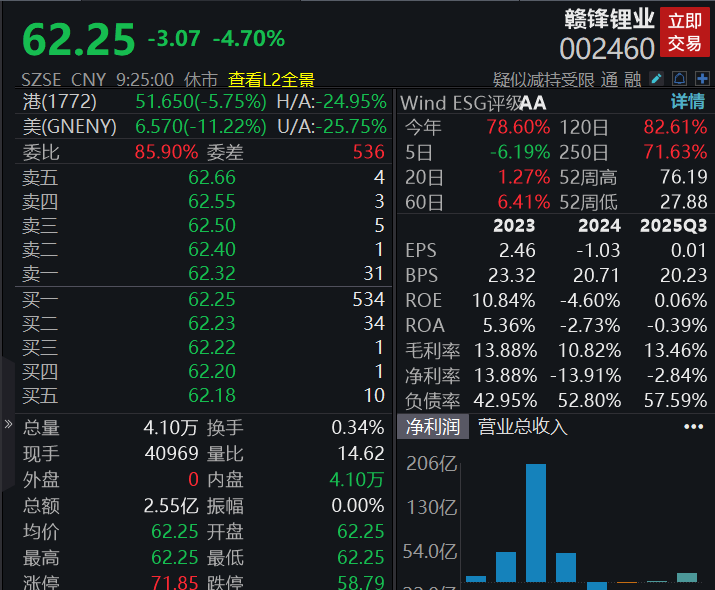This screenshot has height=590, width=715.
Task: Click the 通 stock connect tag
Action: click(609, 79)
